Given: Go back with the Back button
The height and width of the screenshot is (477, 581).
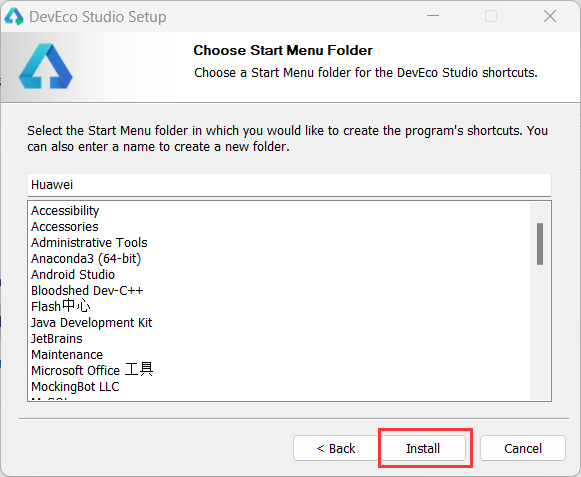Looking at the screenshot, I should tap(336, 448).
